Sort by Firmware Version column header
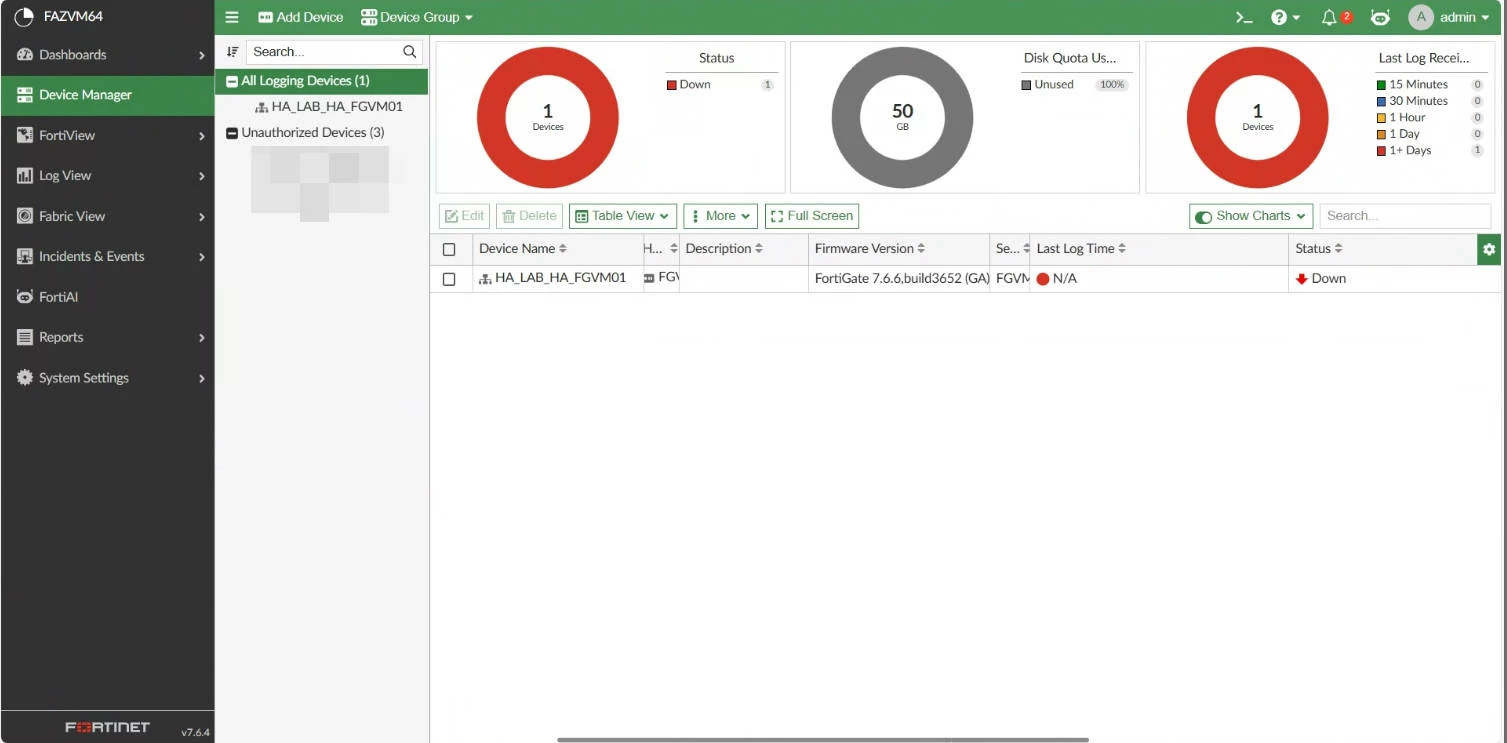The width and height of the screenshot is (1507, 743). point(898,249)
